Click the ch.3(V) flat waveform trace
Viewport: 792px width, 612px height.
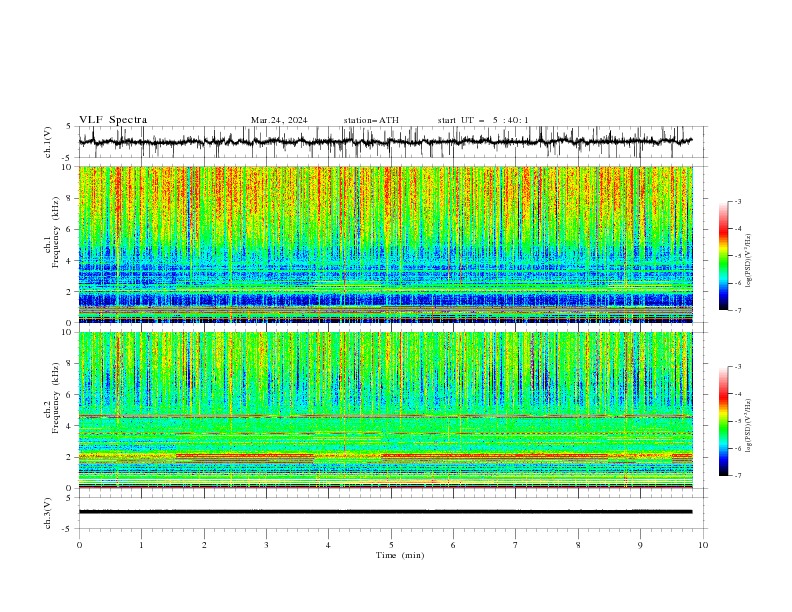coord(386,512)
